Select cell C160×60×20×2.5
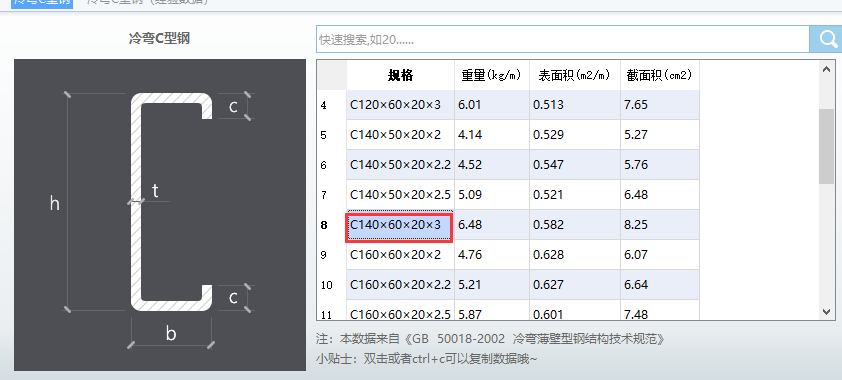 pos(400,310)
